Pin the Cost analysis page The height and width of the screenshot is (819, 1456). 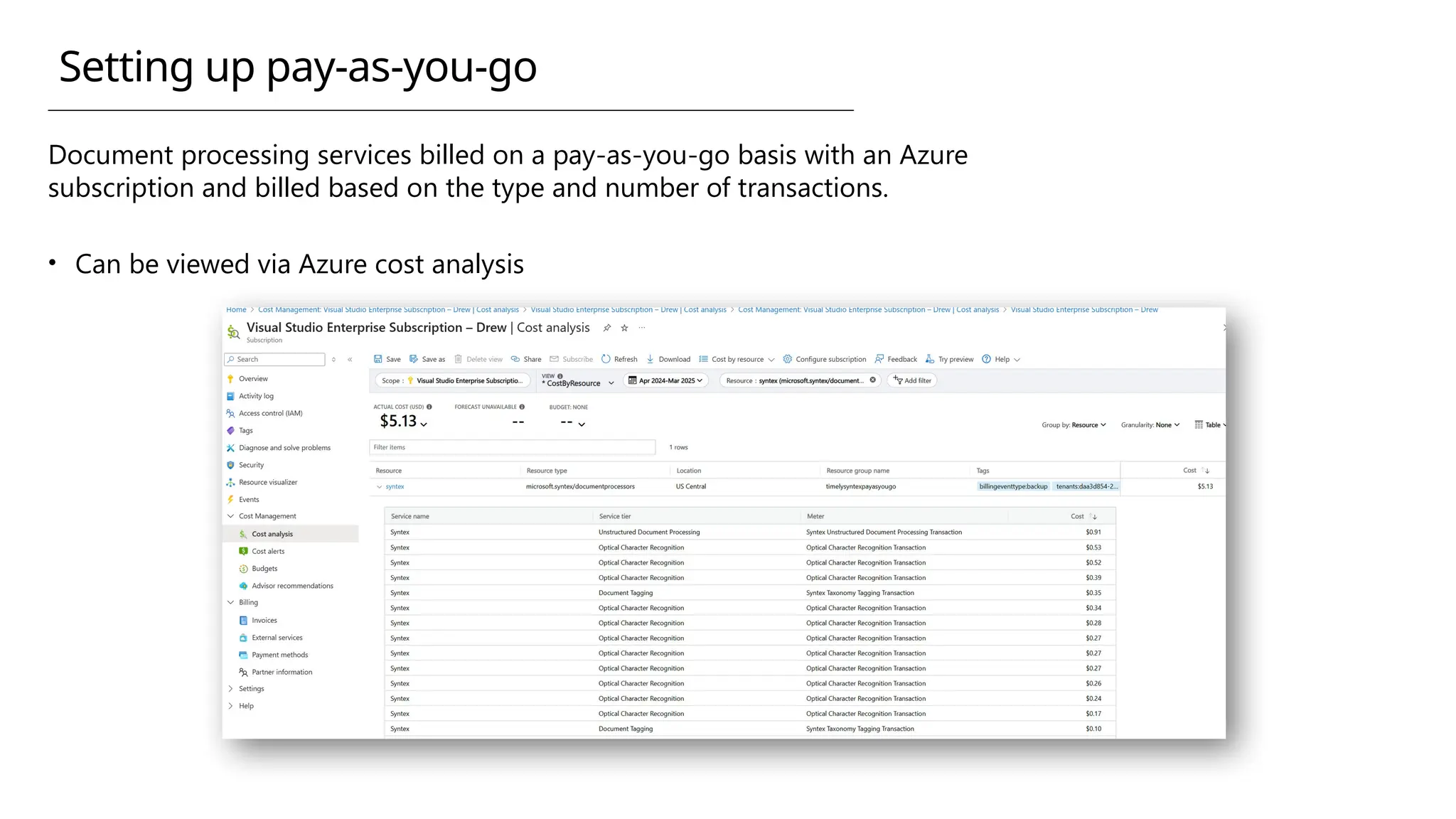(x=607, y=328)
